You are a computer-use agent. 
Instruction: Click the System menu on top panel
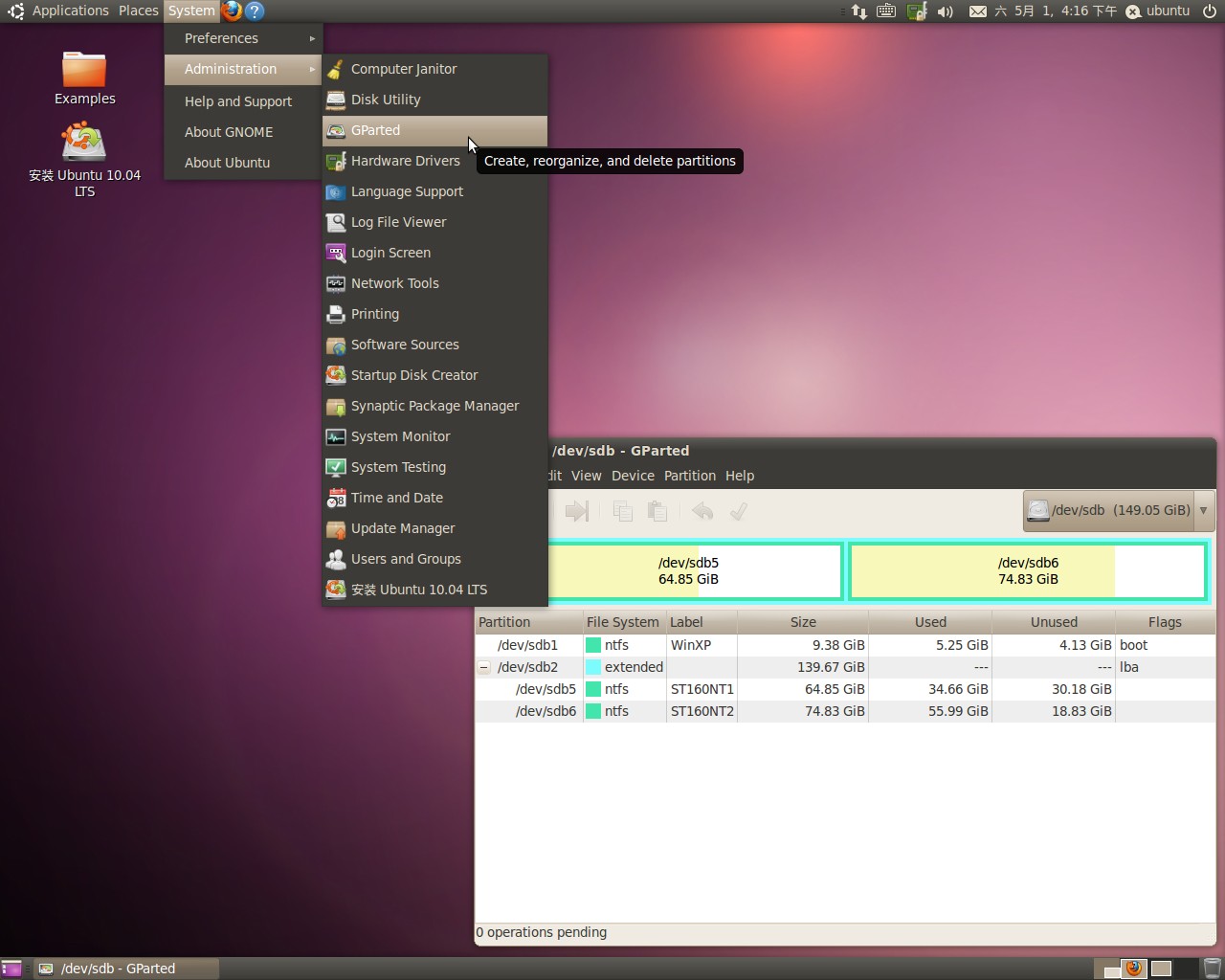191,11
